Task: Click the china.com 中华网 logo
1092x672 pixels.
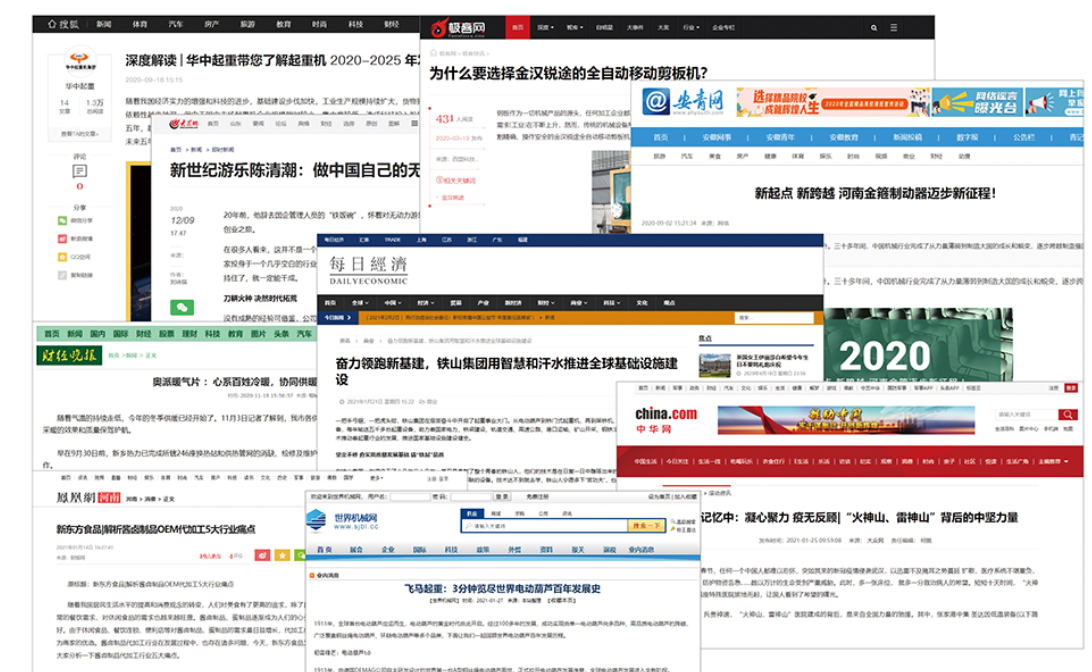Action: tap(666, 420)
